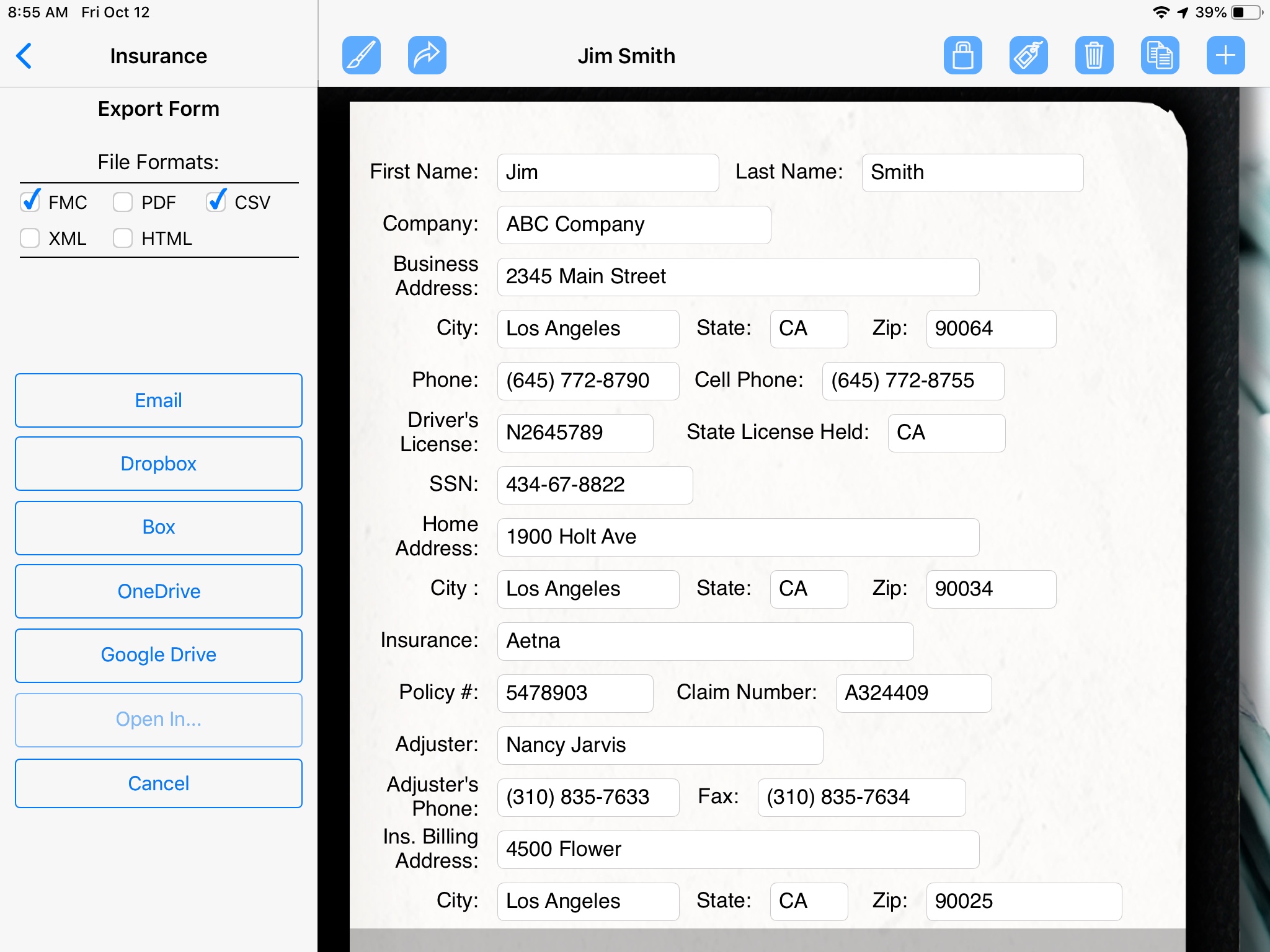Uncheck the CSV file format
Viewport: 1270px width, 952px height.
pyautogui.click(x=216, y=202)
